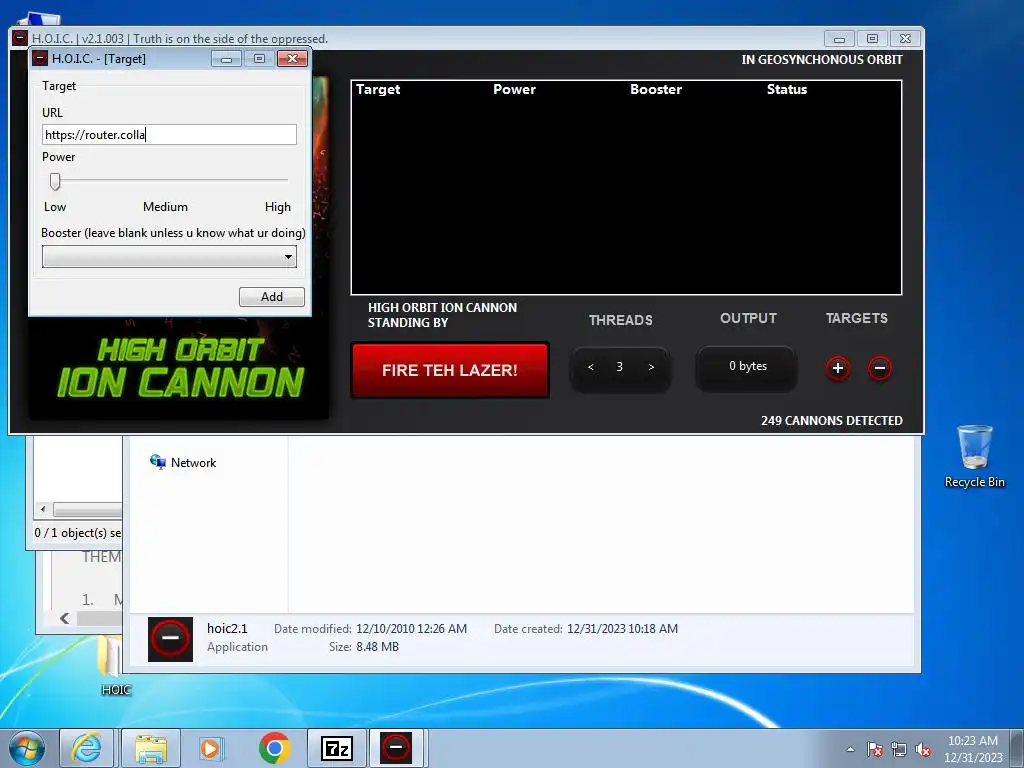Minimize the H.O.I.C. Target dialog
The width and height of the screenshot is (1024, 768).
[x=227, y=59]
